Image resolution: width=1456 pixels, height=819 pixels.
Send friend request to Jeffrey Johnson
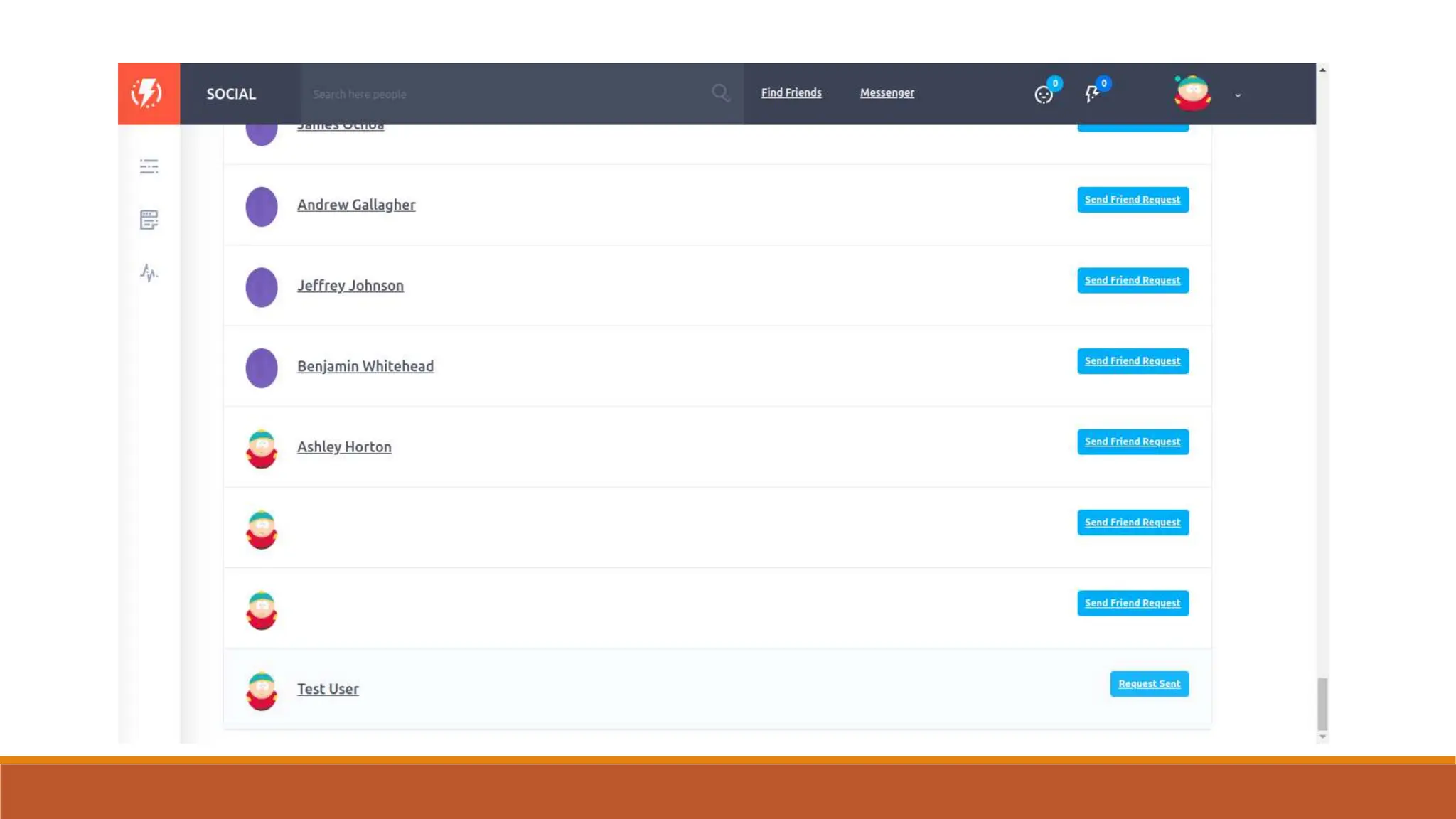tap(1132, 280)
